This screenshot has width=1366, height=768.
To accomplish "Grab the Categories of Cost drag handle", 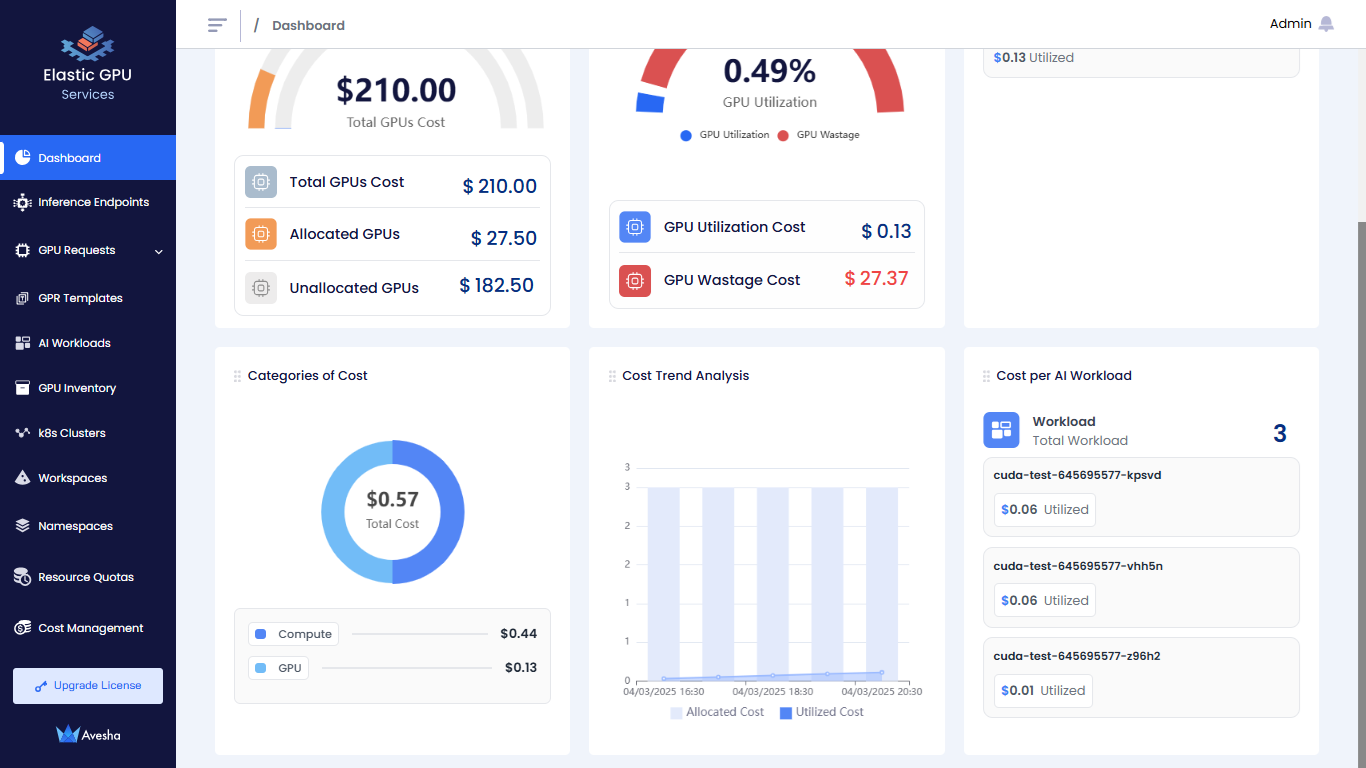I will (x=238, y=376).
